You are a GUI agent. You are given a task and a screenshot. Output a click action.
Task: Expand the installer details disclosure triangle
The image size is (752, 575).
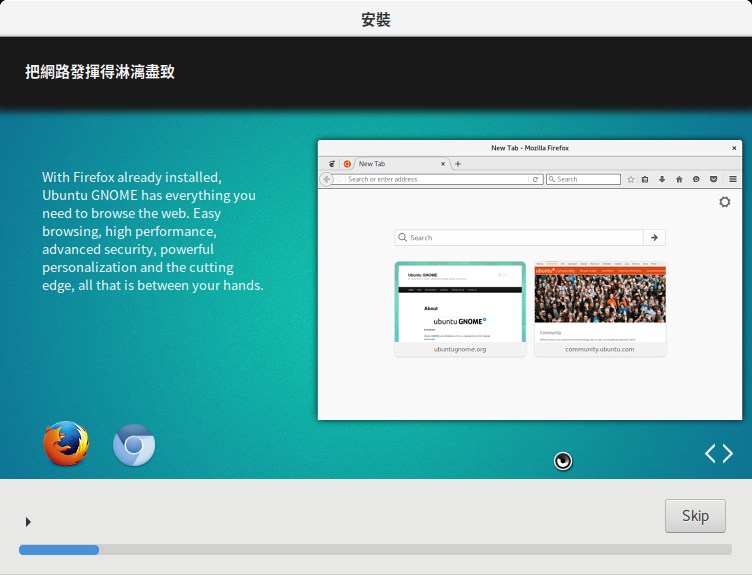pyautogui.click(x=28, y=521)
